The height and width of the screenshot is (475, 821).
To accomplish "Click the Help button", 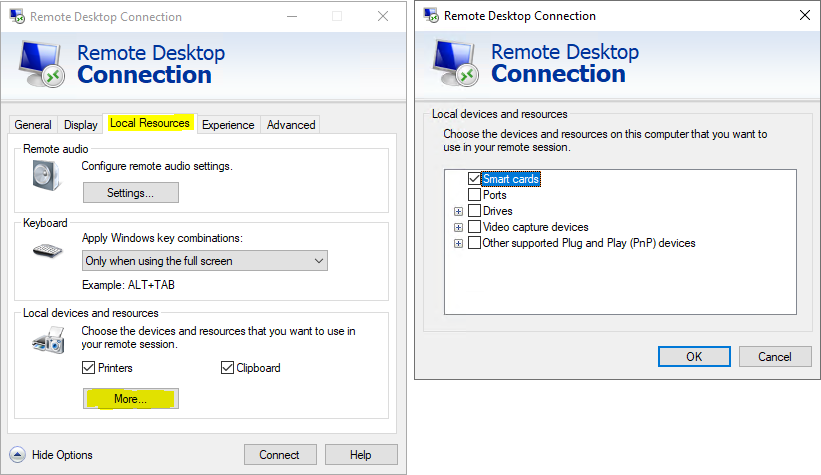I will [361, 455].
